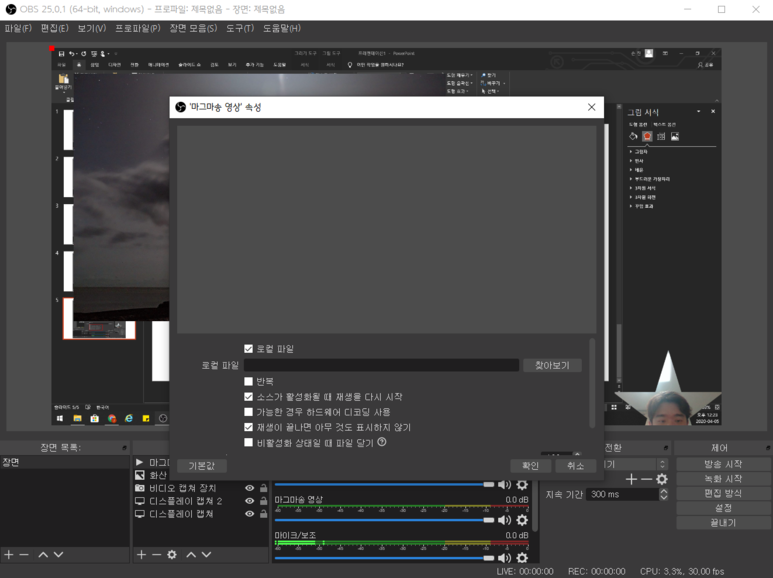Hide the 비디오 캡쳐 장치 source
The image size is (773, 578).
249,488
